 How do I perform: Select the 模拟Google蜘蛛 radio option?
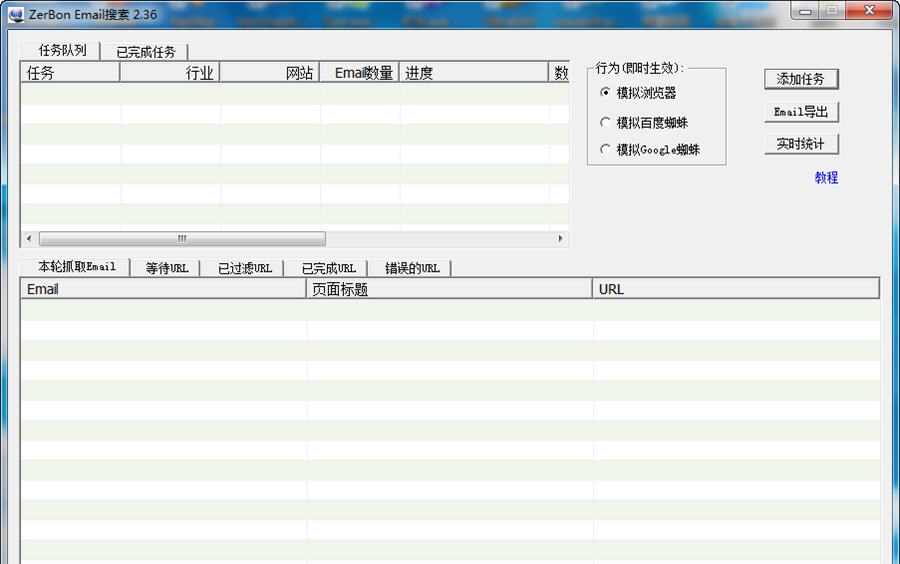coord(650,150)
